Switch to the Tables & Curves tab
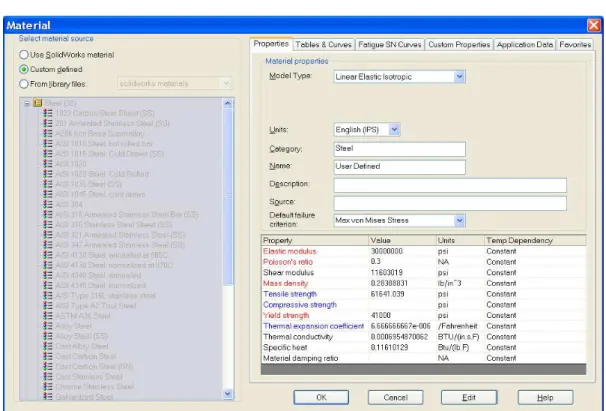The width and height of the screenshot is (606, 411). coord(323,45)
